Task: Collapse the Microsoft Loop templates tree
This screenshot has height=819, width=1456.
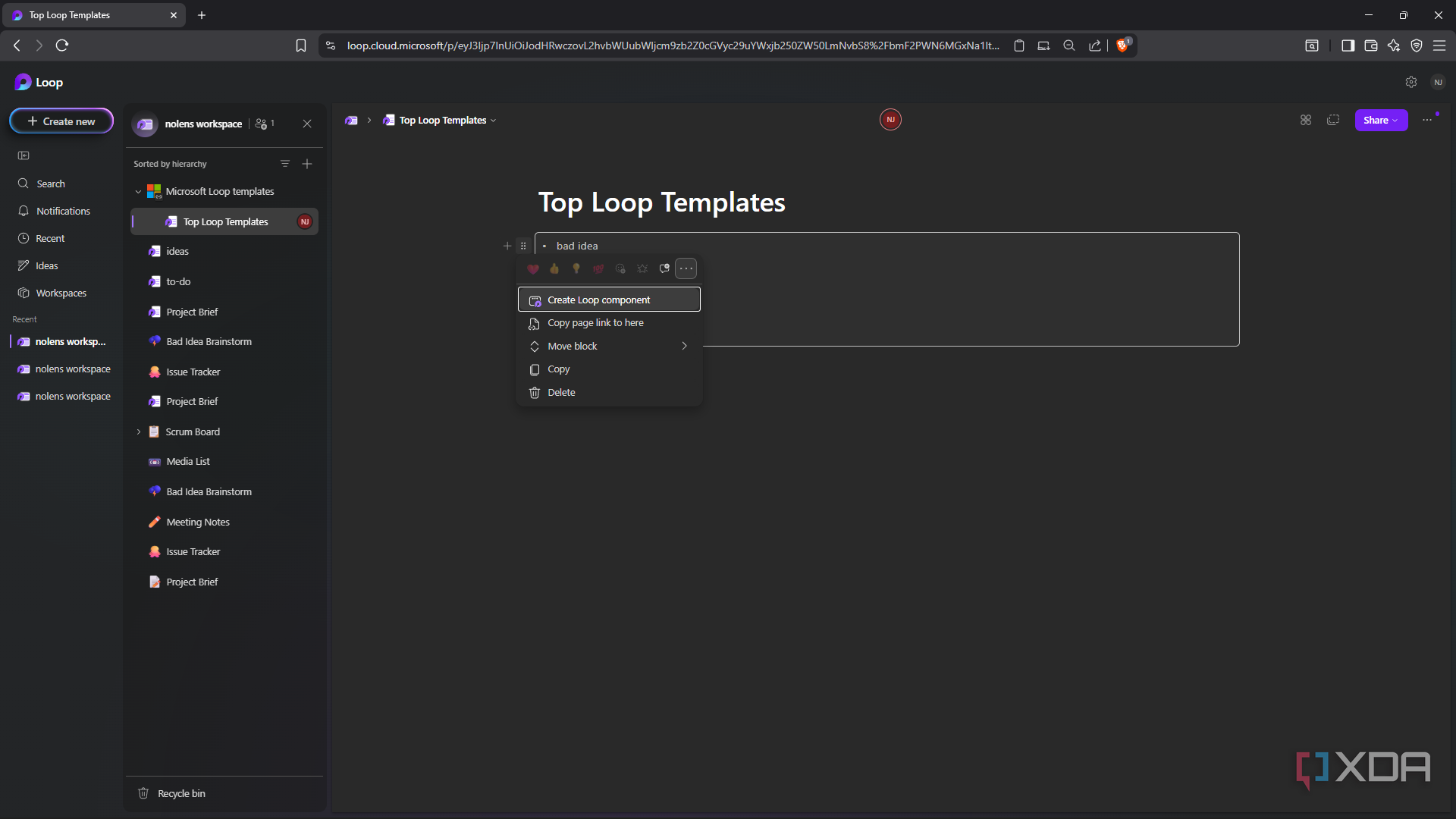Action: coord(138,192)
